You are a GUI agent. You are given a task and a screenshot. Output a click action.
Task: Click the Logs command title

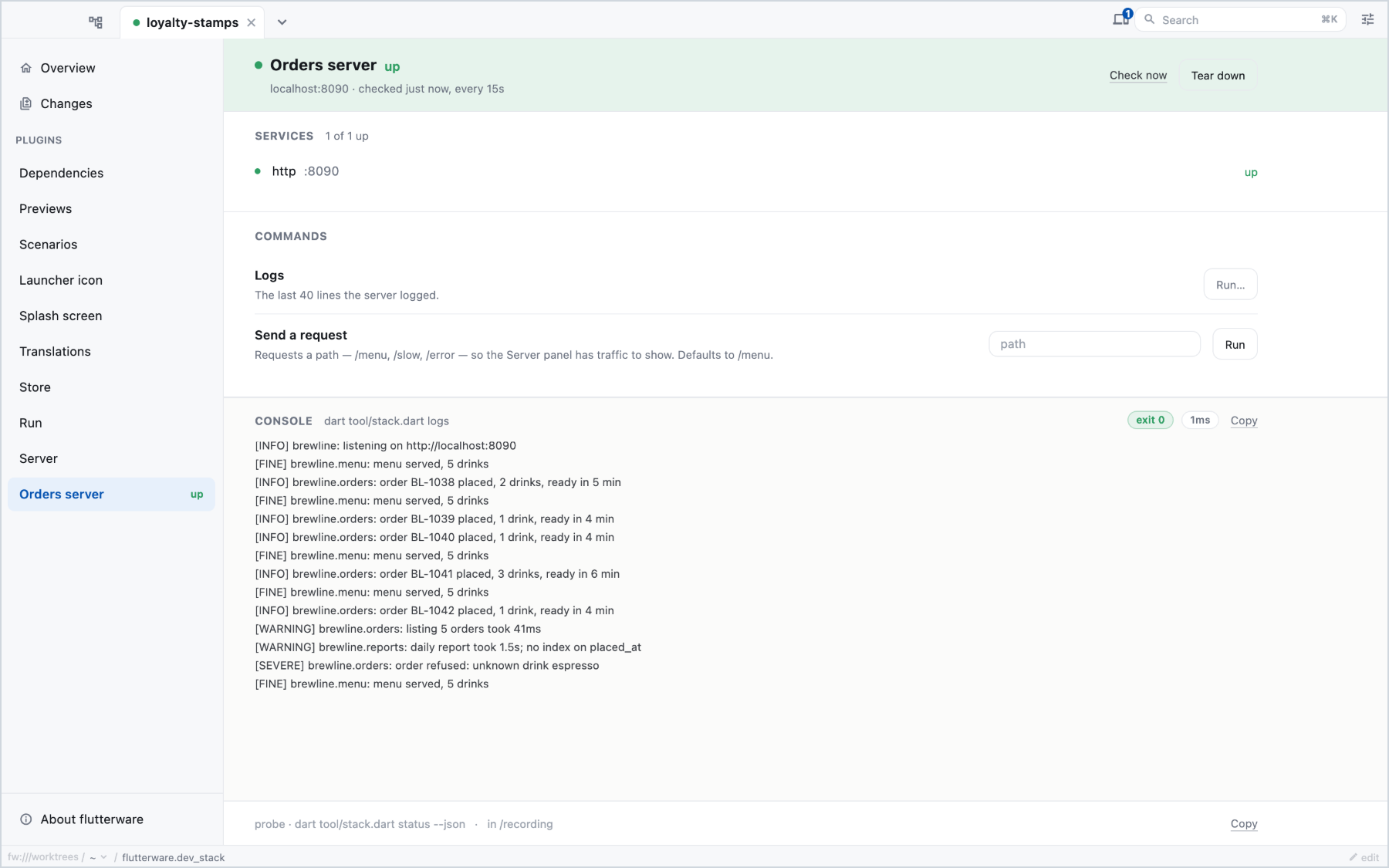(x=269, y=275)
